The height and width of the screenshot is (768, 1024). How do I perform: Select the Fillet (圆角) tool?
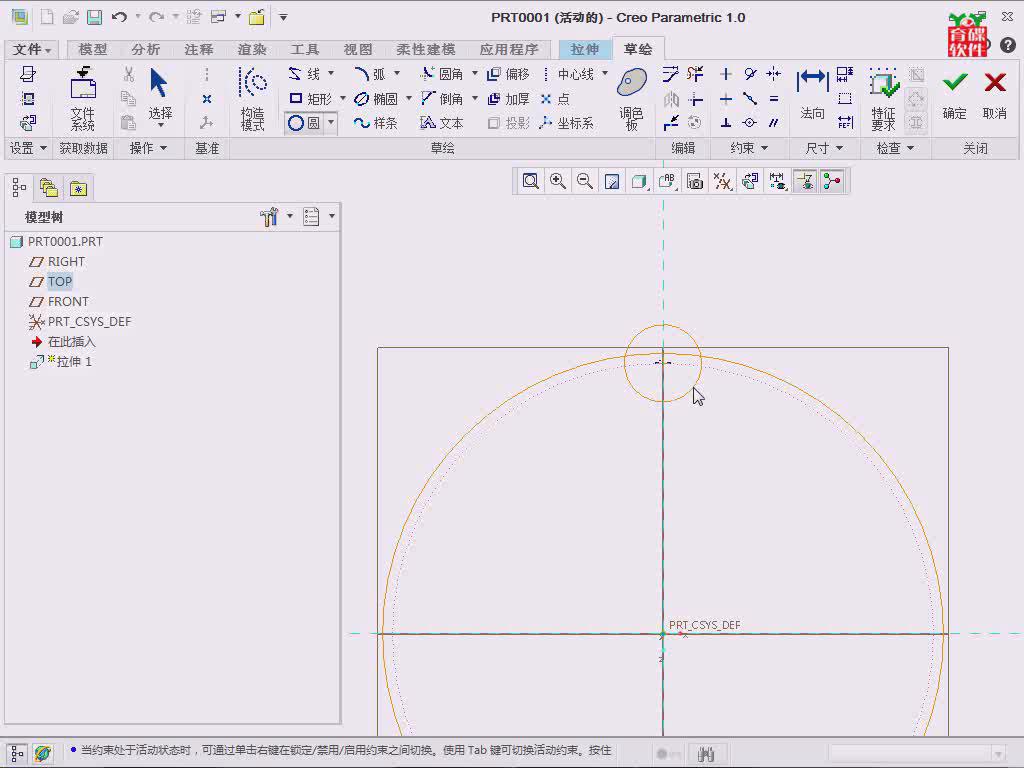(x=442, y=74)
